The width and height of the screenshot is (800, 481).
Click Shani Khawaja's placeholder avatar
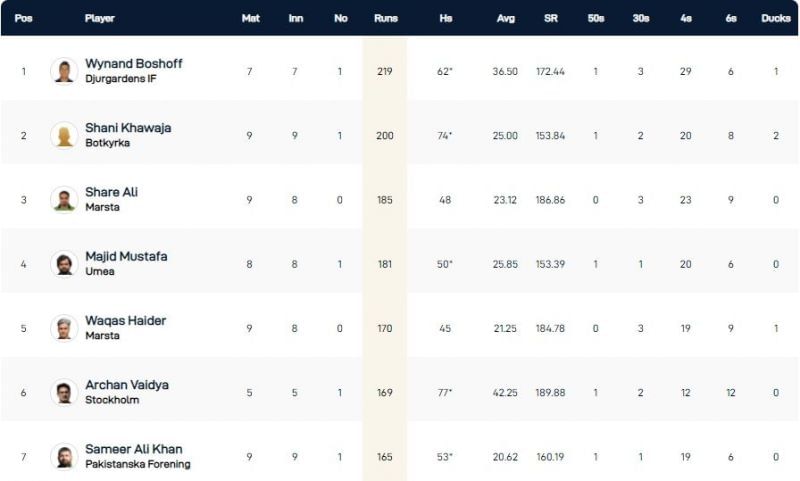64,135
